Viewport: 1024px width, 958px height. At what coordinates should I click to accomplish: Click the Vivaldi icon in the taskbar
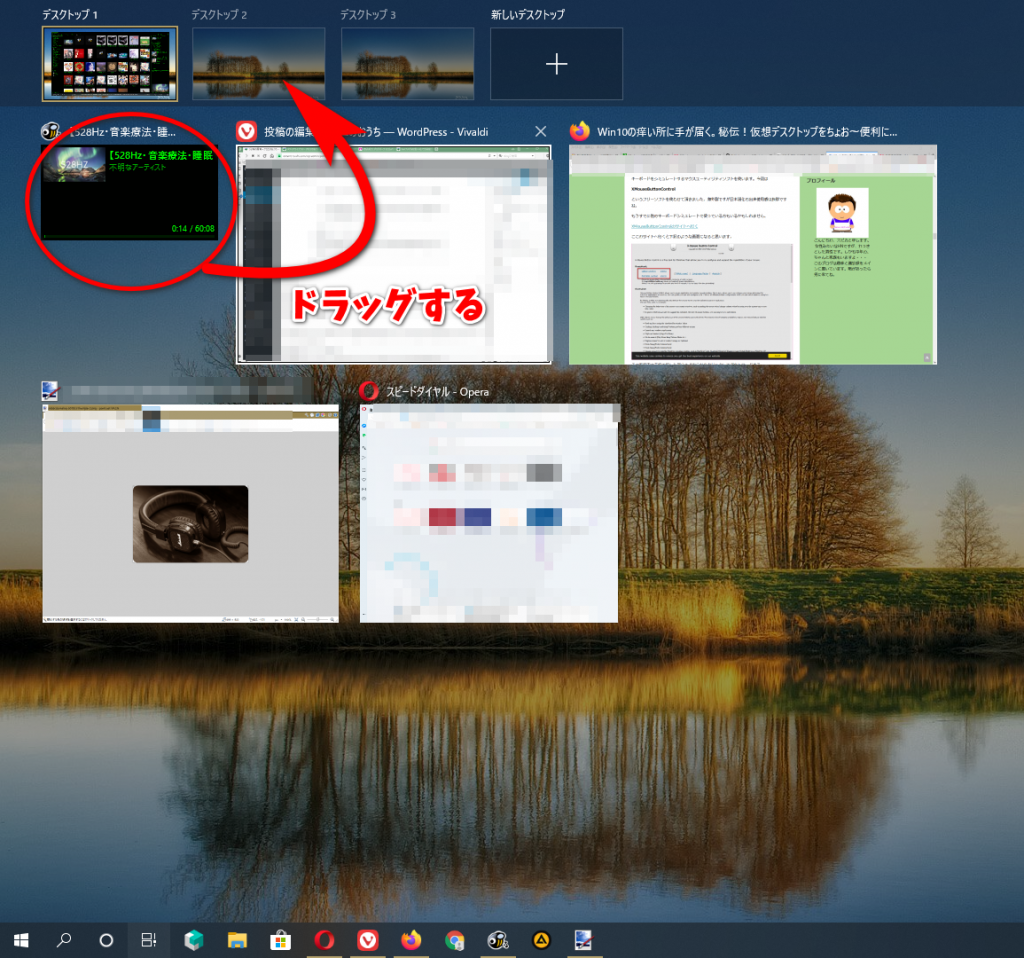[367, 939]
